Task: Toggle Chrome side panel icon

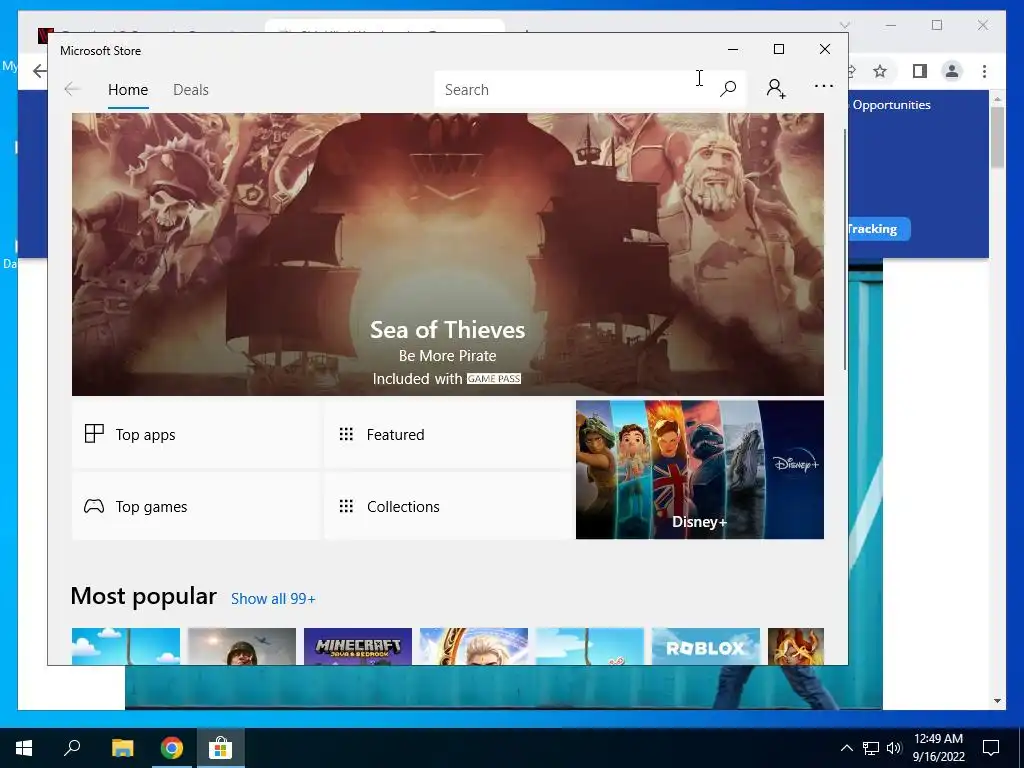Action: [x=920, y=71]
